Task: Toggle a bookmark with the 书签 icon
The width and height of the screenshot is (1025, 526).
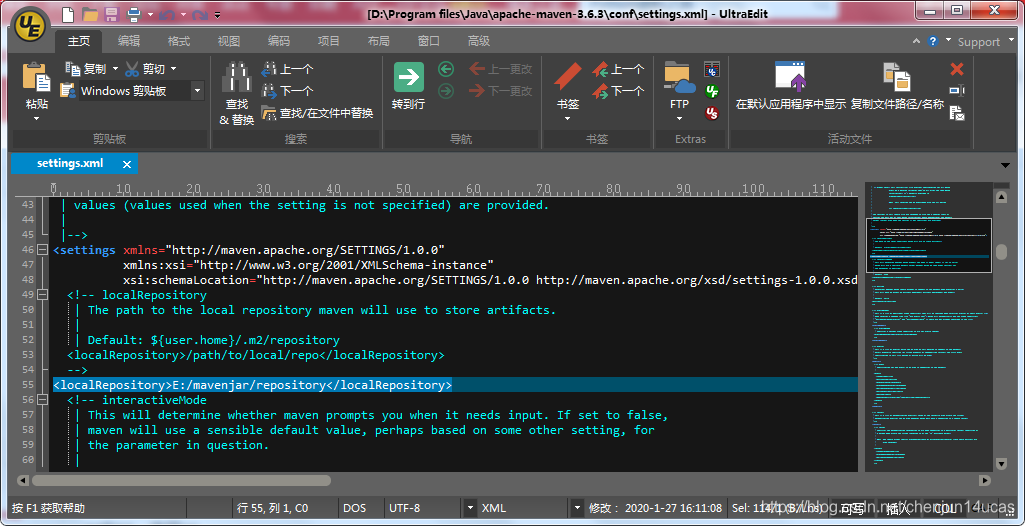Action: 567,78
